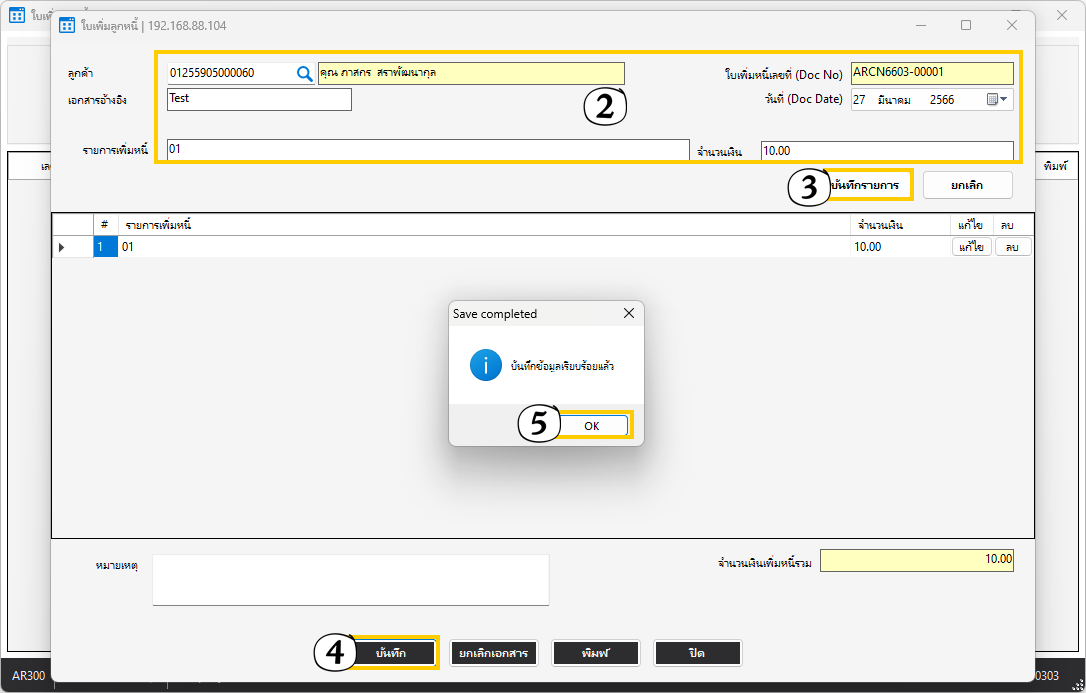The image size is (1086, 693).
Task: Click the หมายเหตุ remarks text box
Action: click(x=350, y=580)
